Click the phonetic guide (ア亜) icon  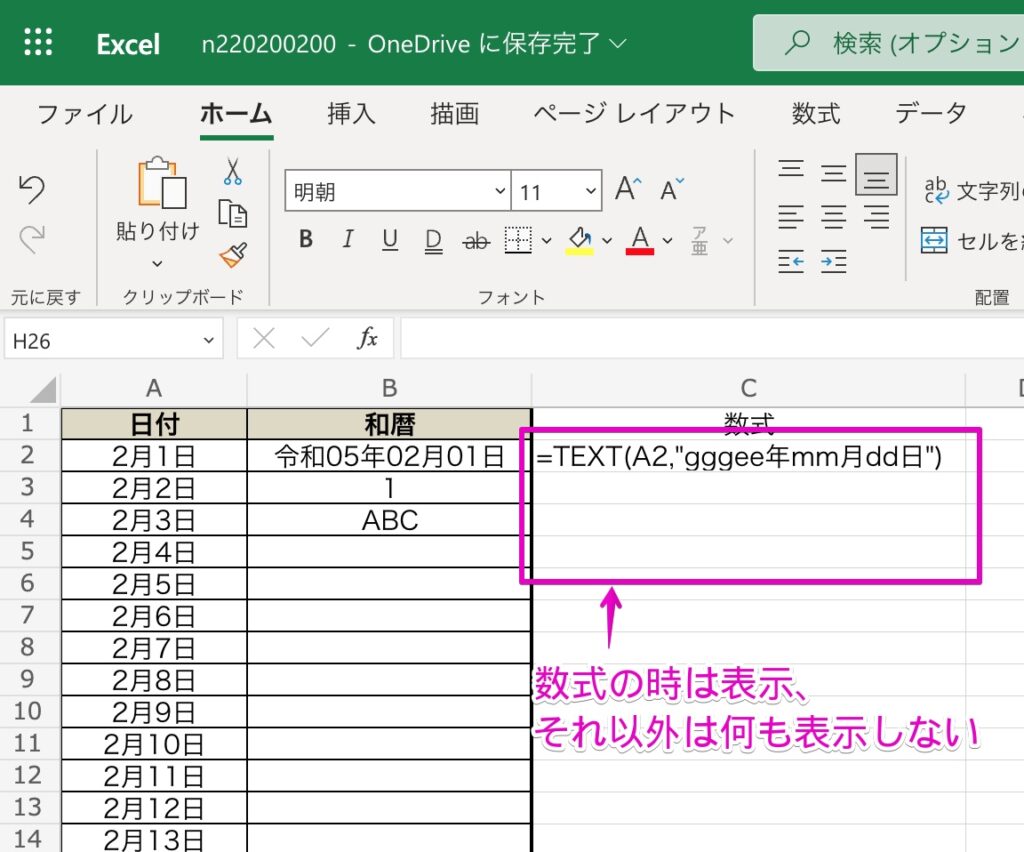click(699, 240)
